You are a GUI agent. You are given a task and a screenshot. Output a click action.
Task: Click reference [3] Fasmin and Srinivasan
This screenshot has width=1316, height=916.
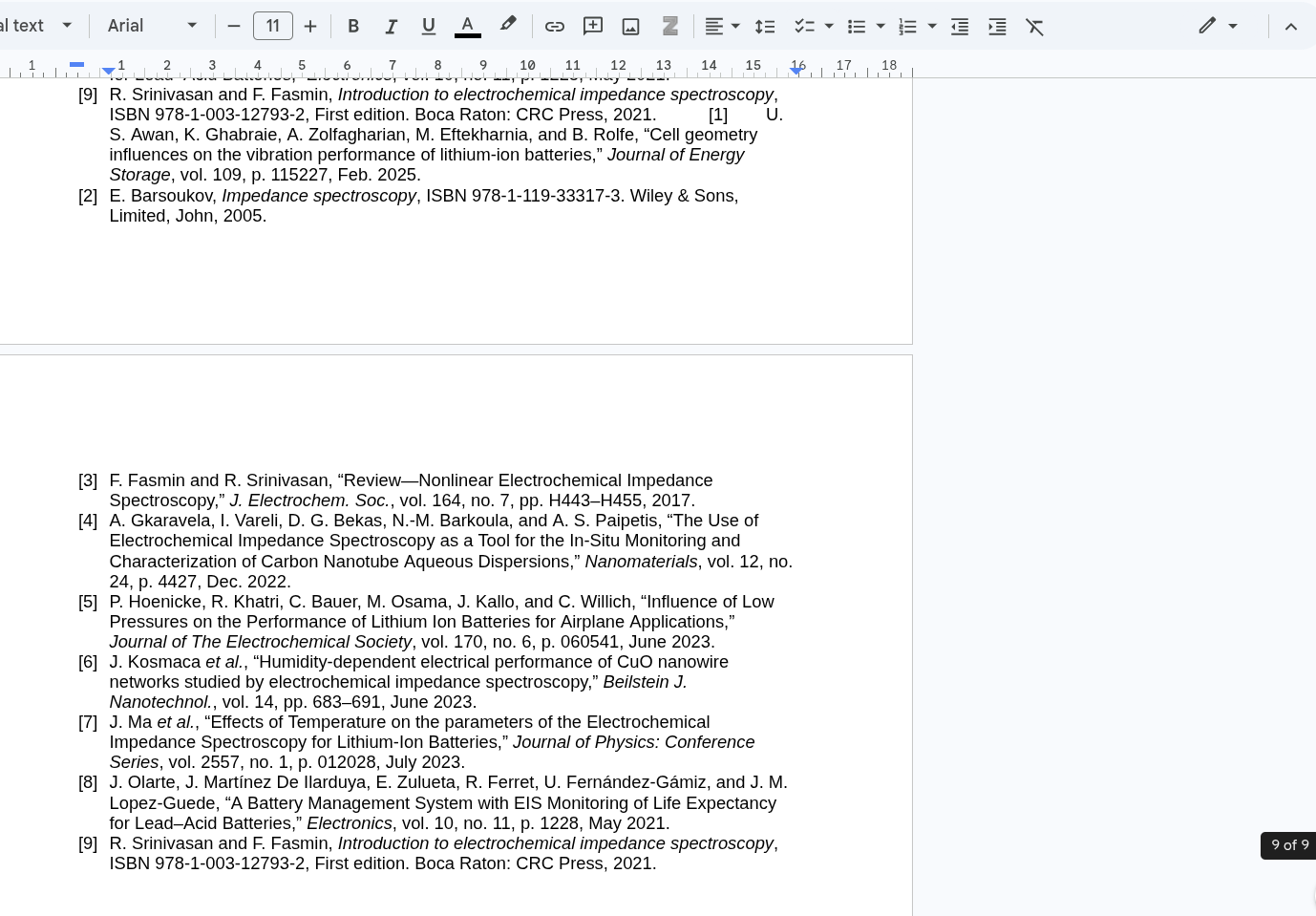click(411, 490)
